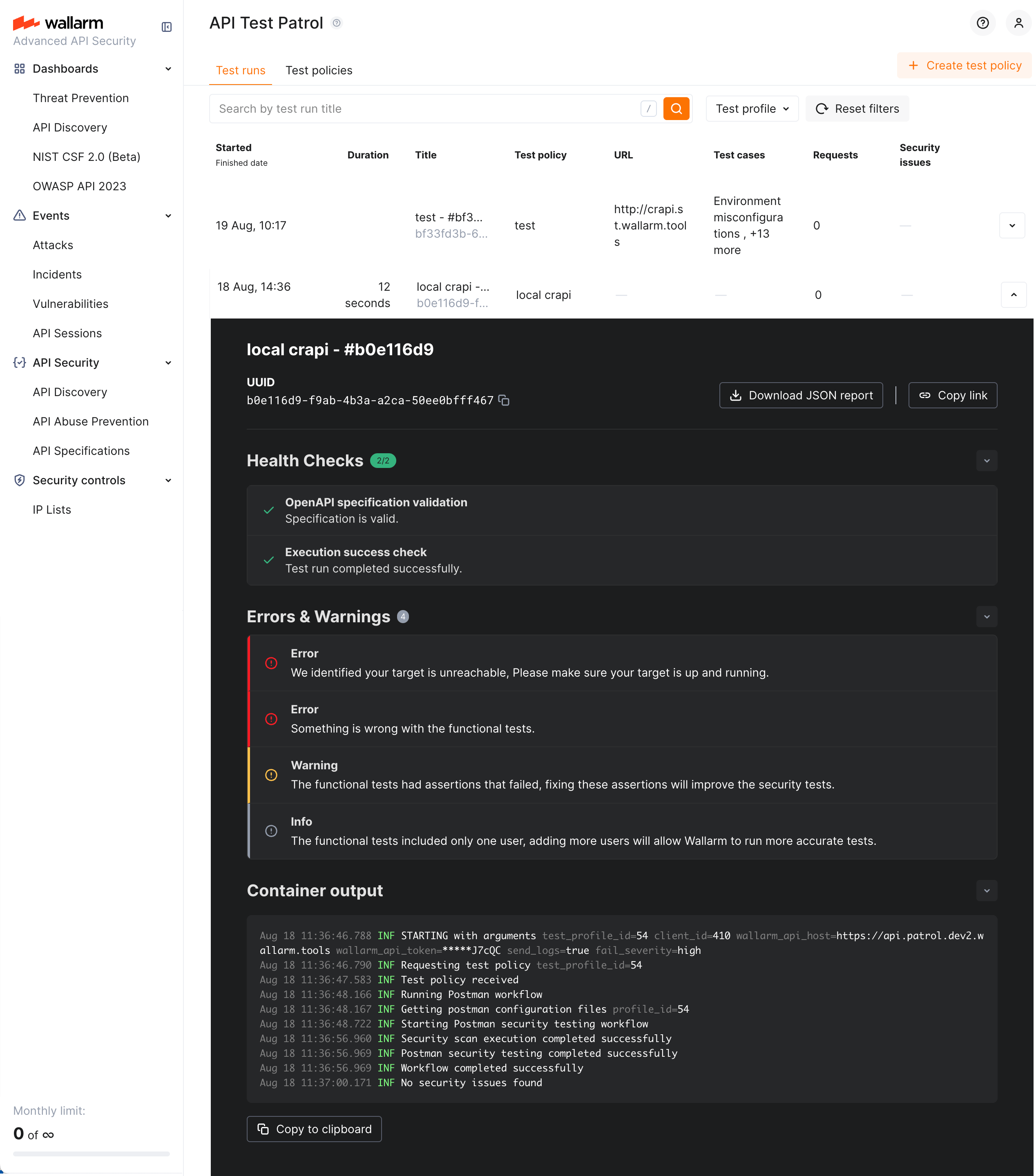Open the Test profile dropdown
Image resolution: width=1036 pixels, height=1176 pixels.
pos(752,108)
